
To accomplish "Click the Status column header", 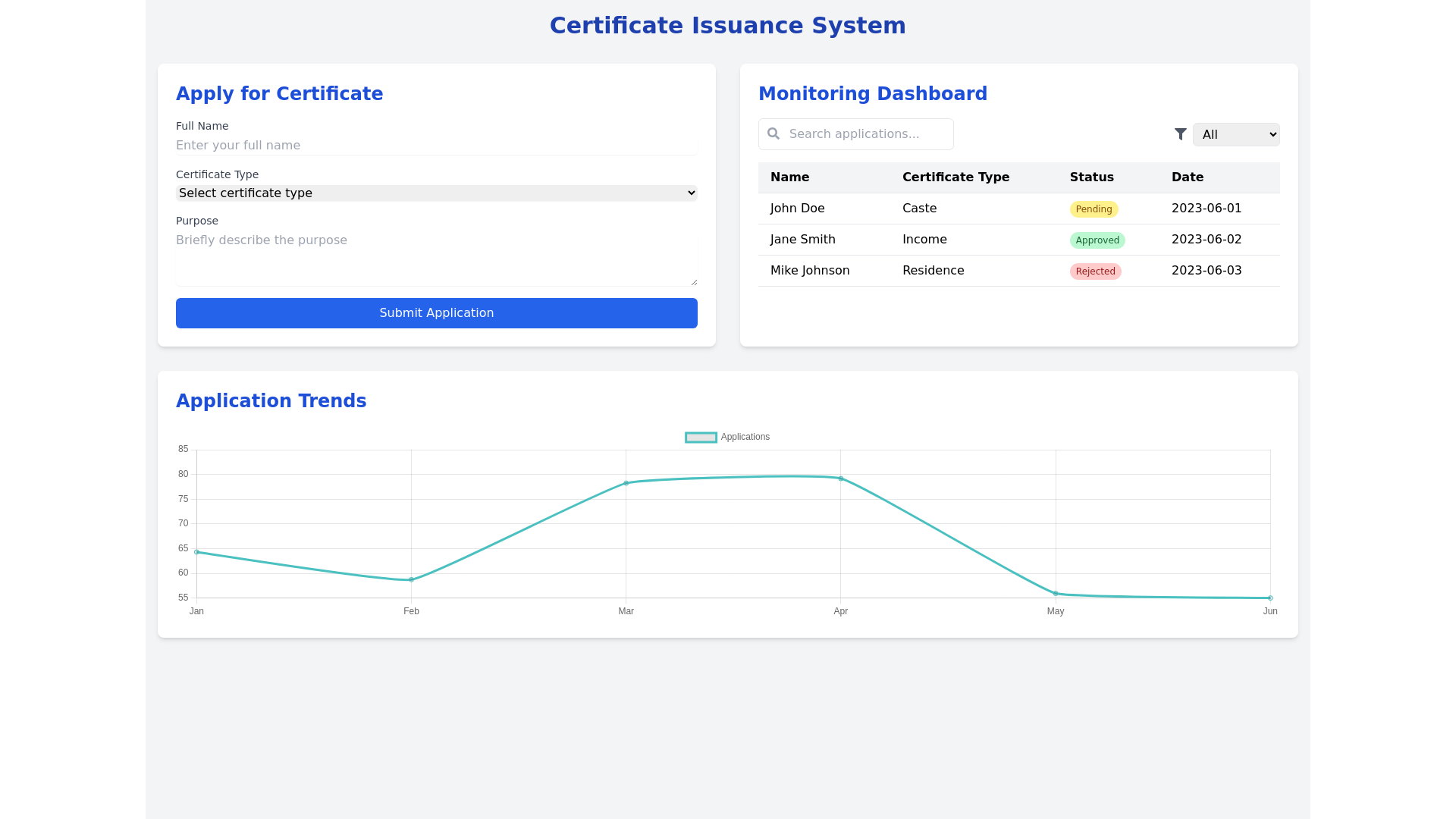I will (1091, 177).
